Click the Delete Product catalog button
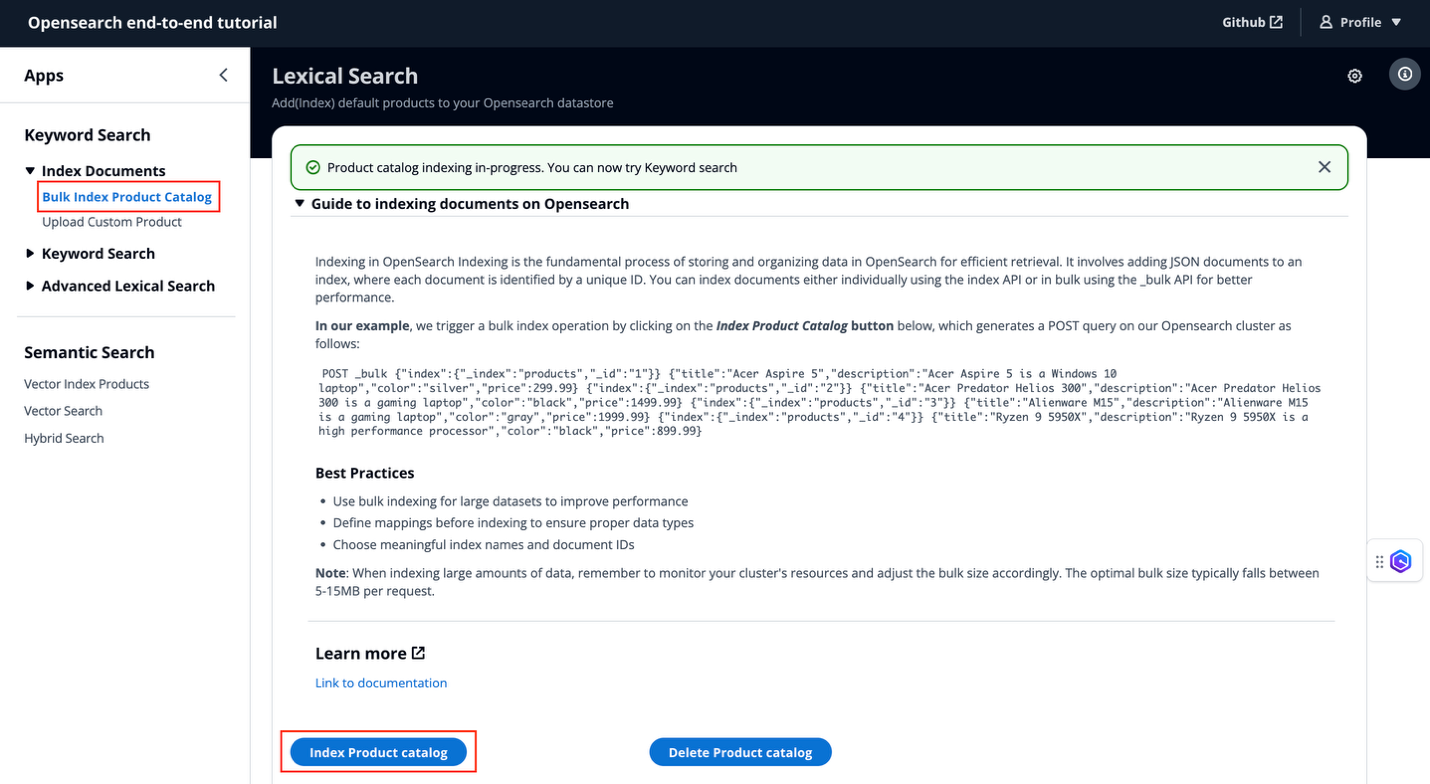 tap(740, 751)
